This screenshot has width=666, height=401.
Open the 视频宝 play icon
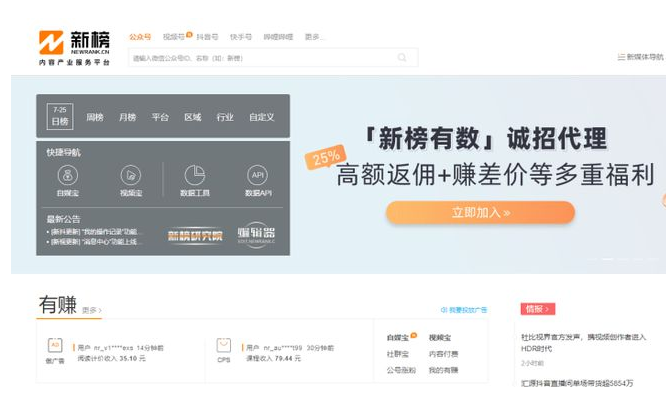[x=130, y=175]
